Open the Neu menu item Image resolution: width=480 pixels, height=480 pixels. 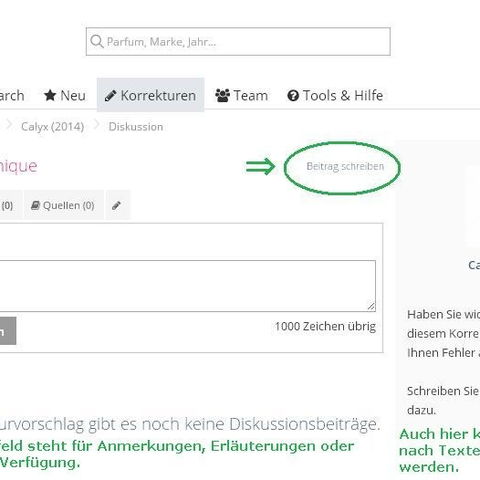pos(65,96)
